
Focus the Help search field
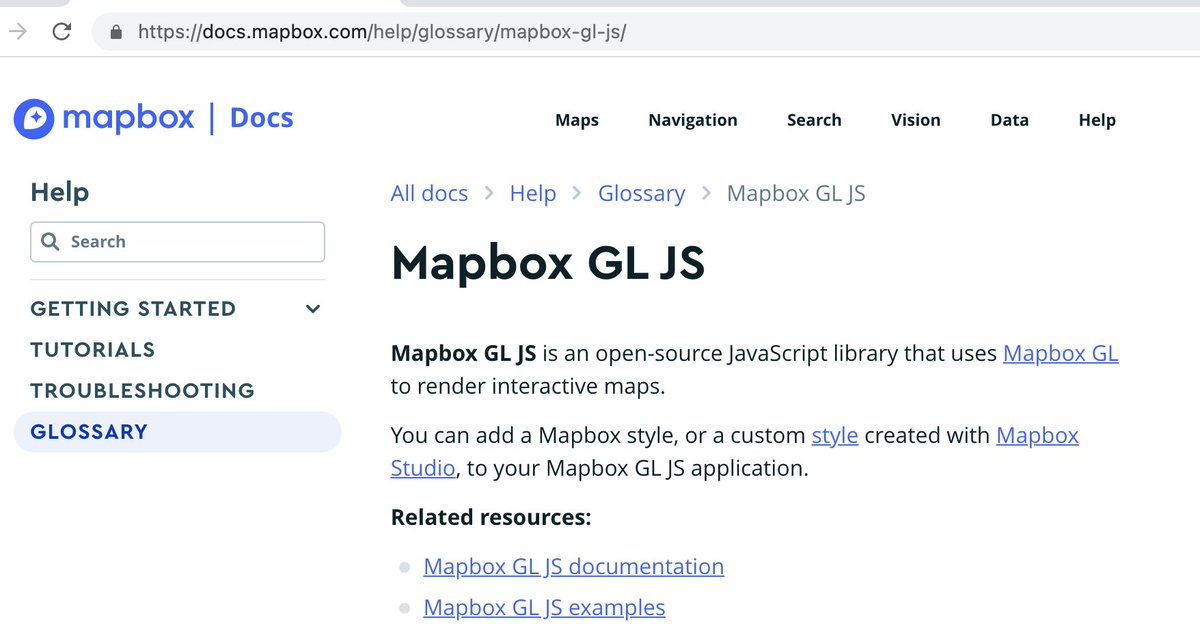pyautogui.click(x=178, y=242)
